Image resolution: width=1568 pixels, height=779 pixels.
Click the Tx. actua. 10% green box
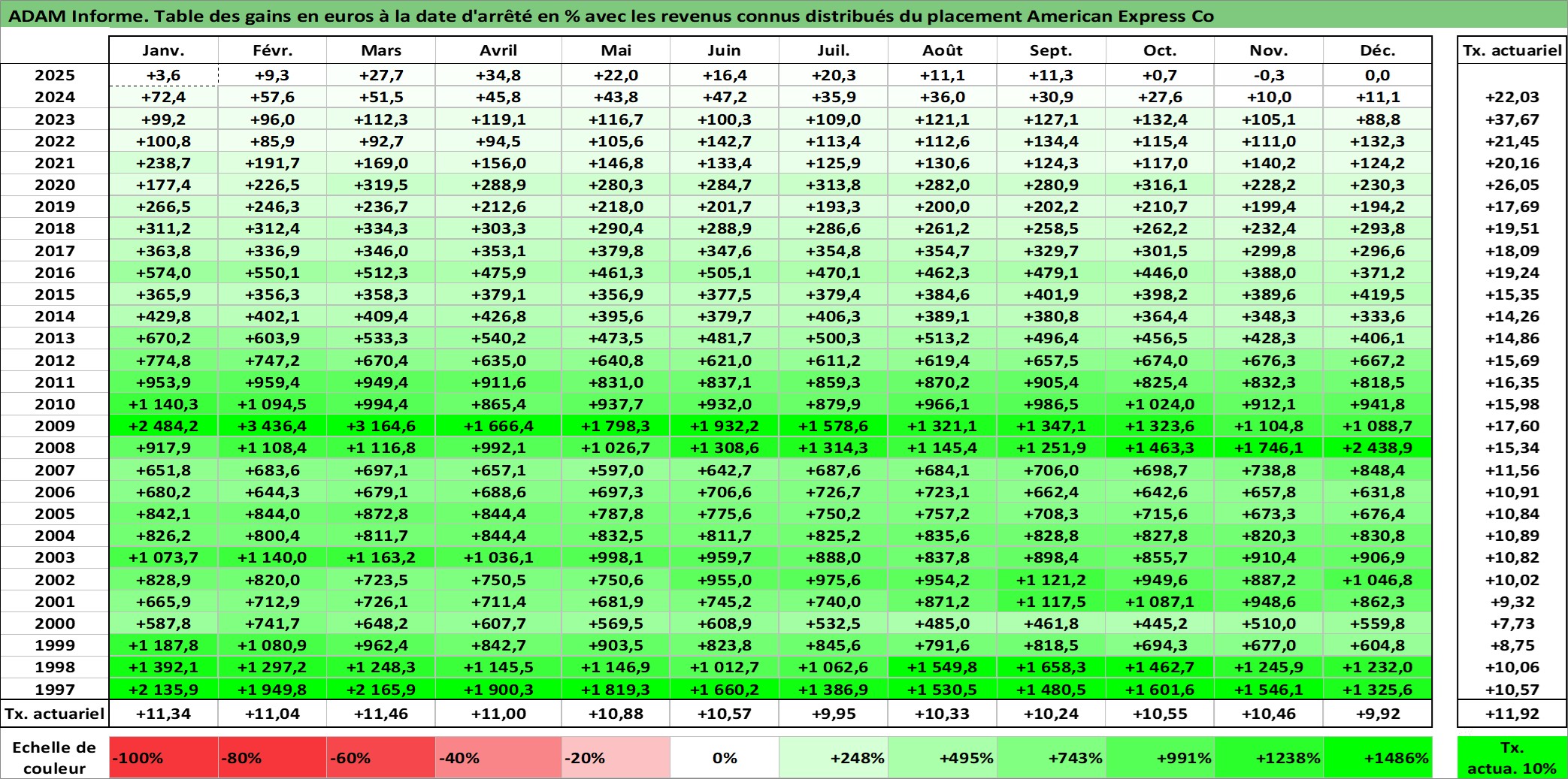[x=1512, y=757]
